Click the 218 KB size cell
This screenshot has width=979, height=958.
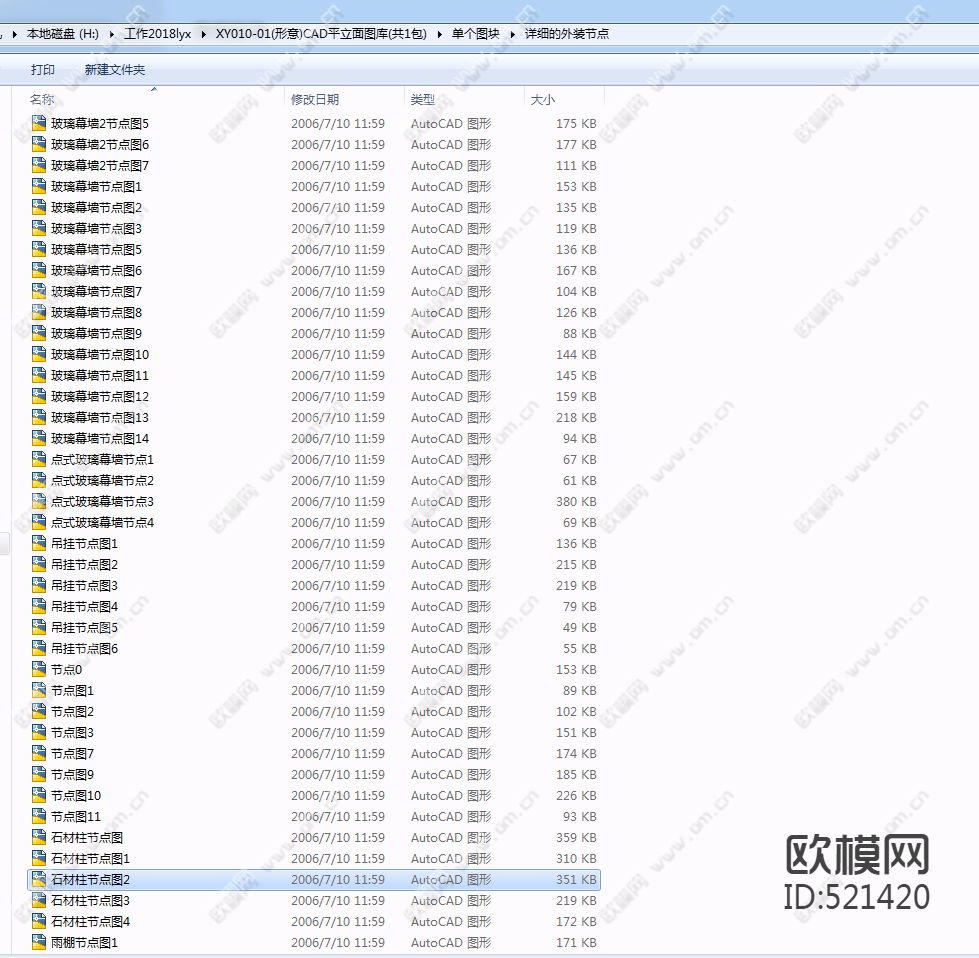click(576, 417)
